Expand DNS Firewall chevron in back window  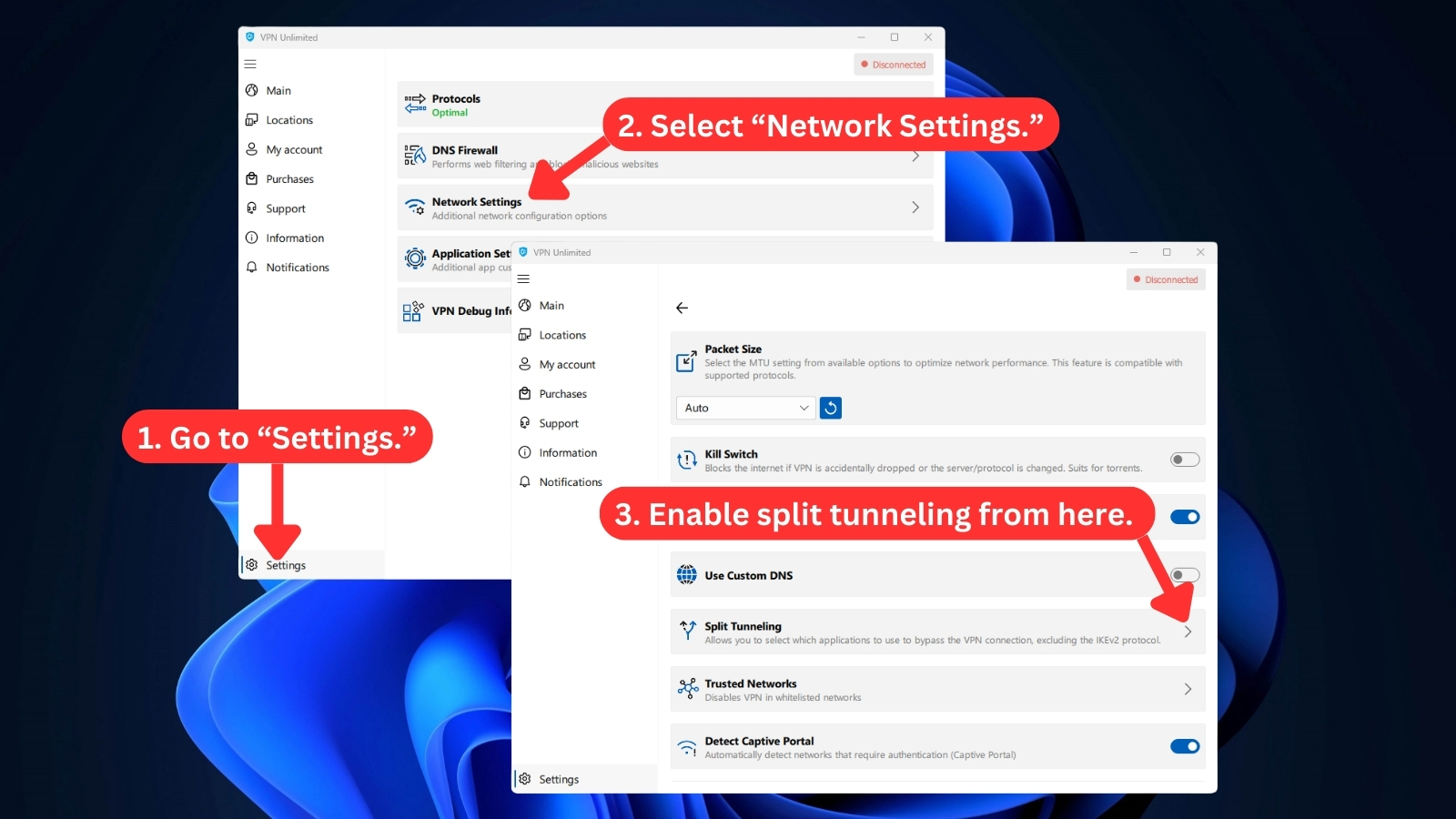tap(915, 157)
